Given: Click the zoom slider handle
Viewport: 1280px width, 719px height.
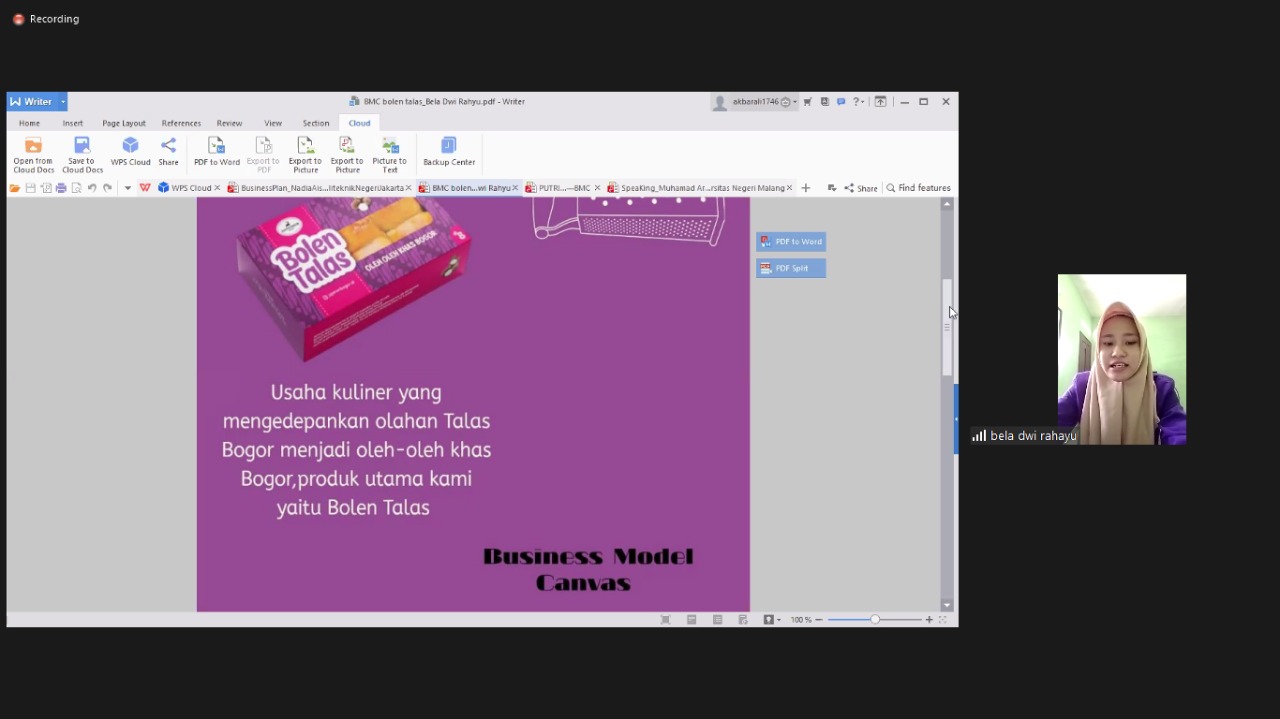Looking at the screenshot, I should [875, 620].
